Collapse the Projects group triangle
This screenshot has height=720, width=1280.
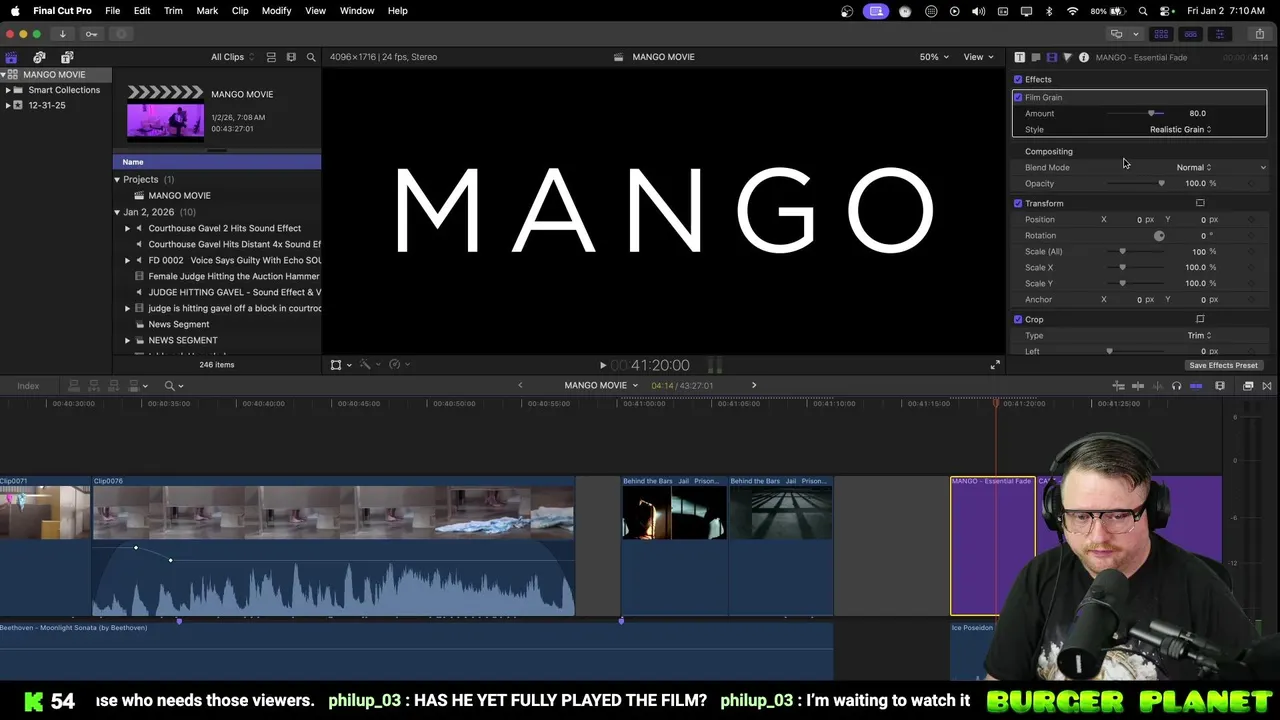point(117,180)
